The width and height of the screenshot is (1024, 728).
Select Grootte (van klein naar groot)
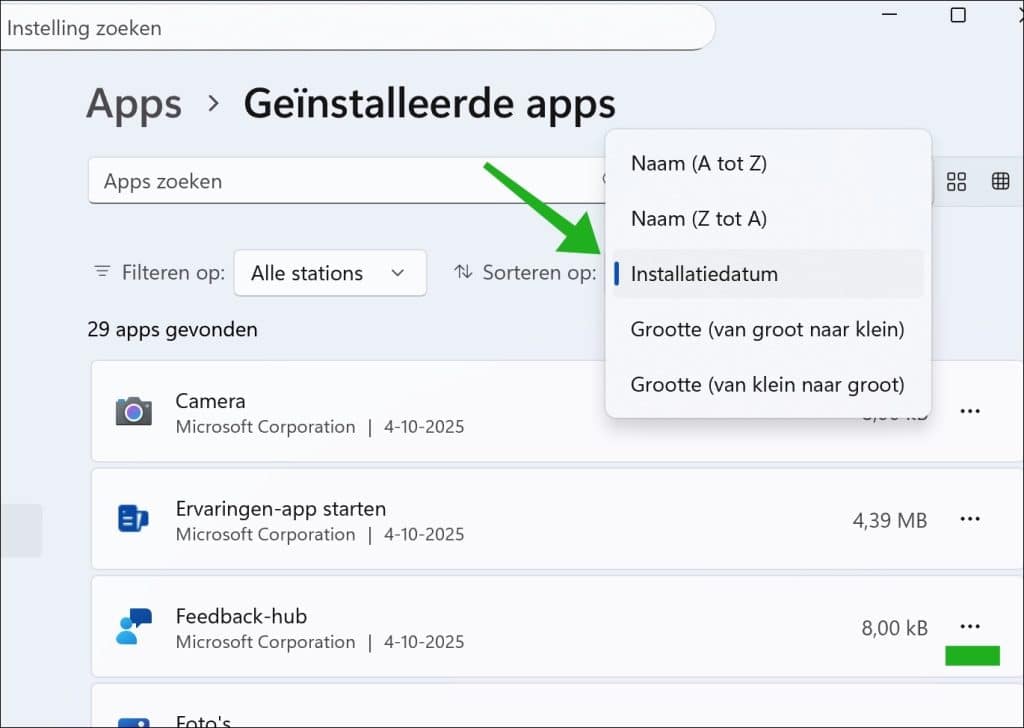pyautogui.click(x=768, y=384)
